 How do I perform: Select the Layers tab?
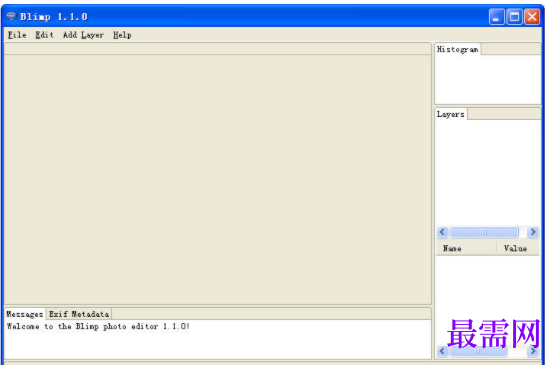(x=451, y=114)
